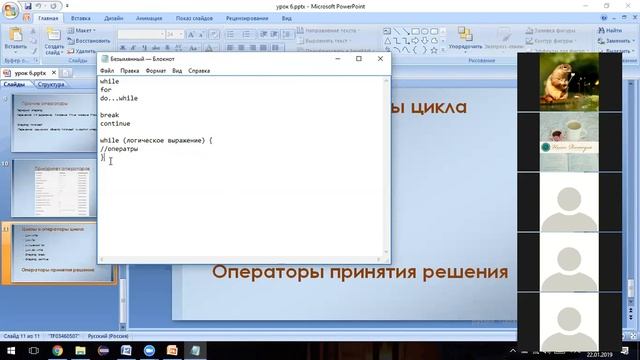Switch to Структура outline pane tab
The image size is (640, 360).
[51, 84]
